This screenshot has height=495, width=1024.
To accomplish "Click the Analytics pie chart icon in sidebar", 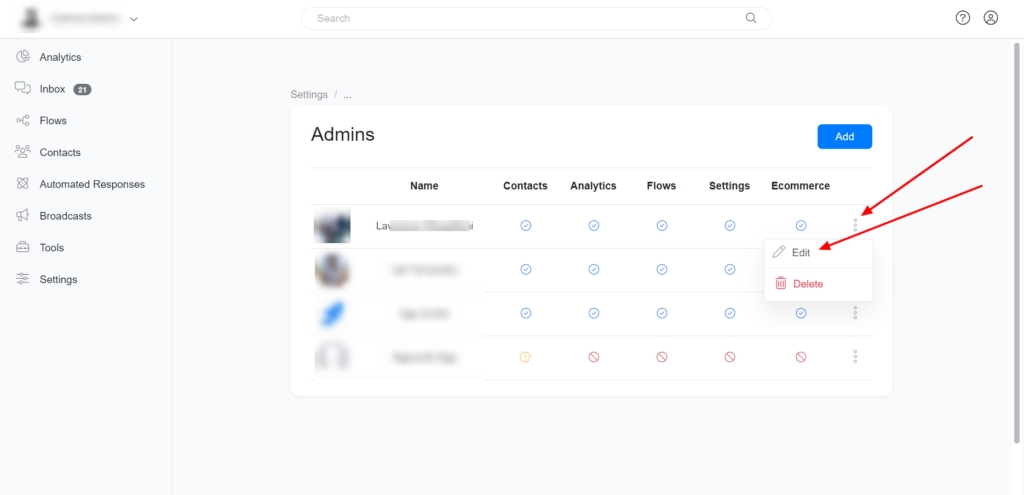I will 22,57.
